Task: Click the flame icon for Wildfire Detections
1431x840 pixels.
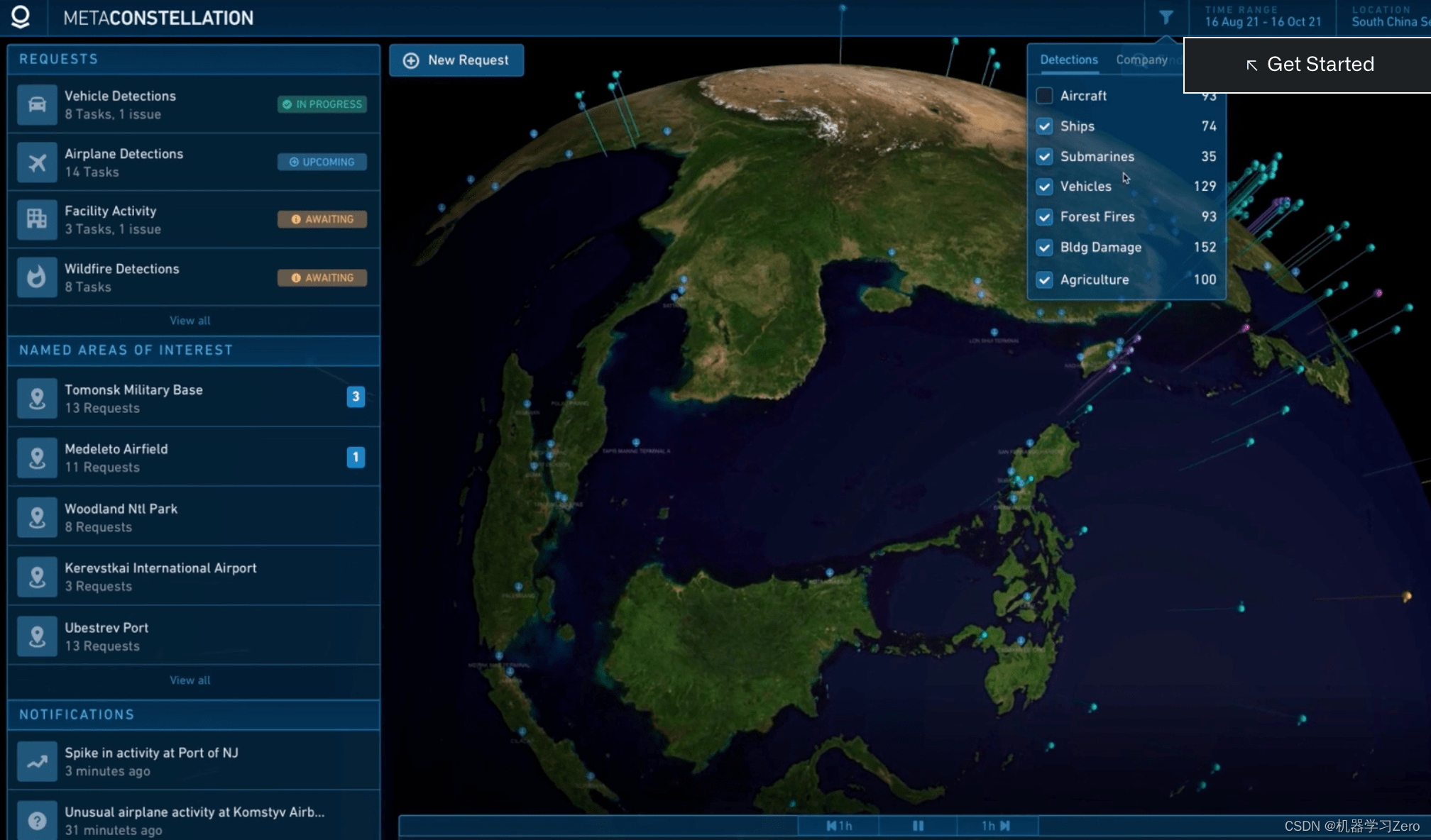Action: click(x=37, y=277)
